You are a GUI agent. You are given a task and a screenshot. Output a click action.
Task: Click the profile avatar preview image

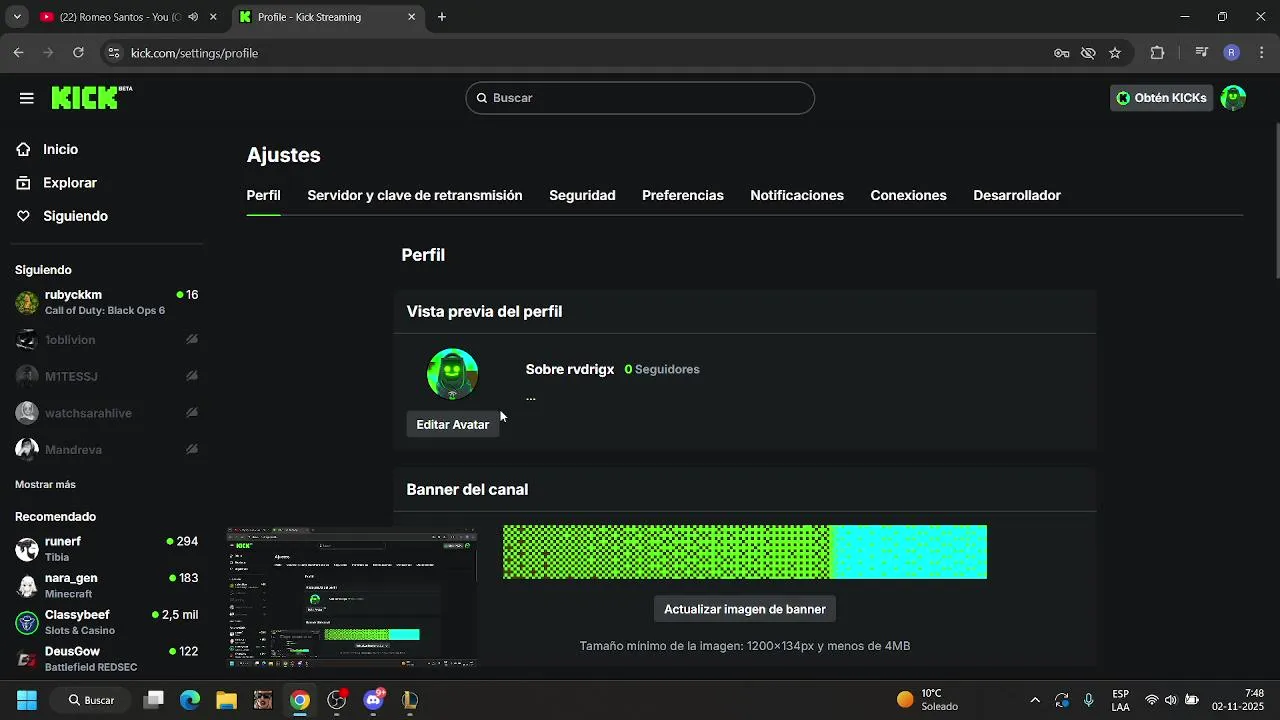click(x=453, y=374)
